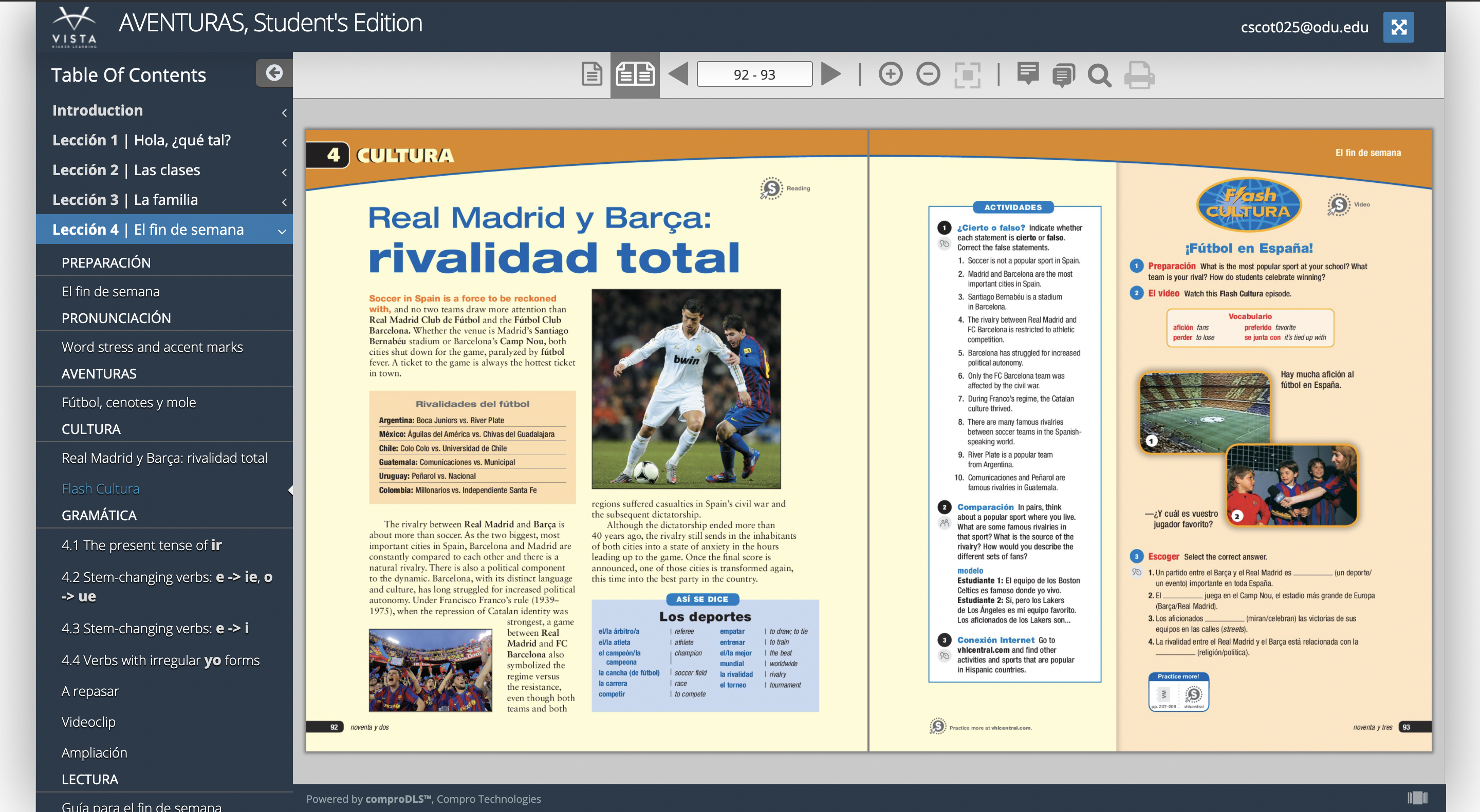Click the page number field 92 - 93

coord(754,74)
